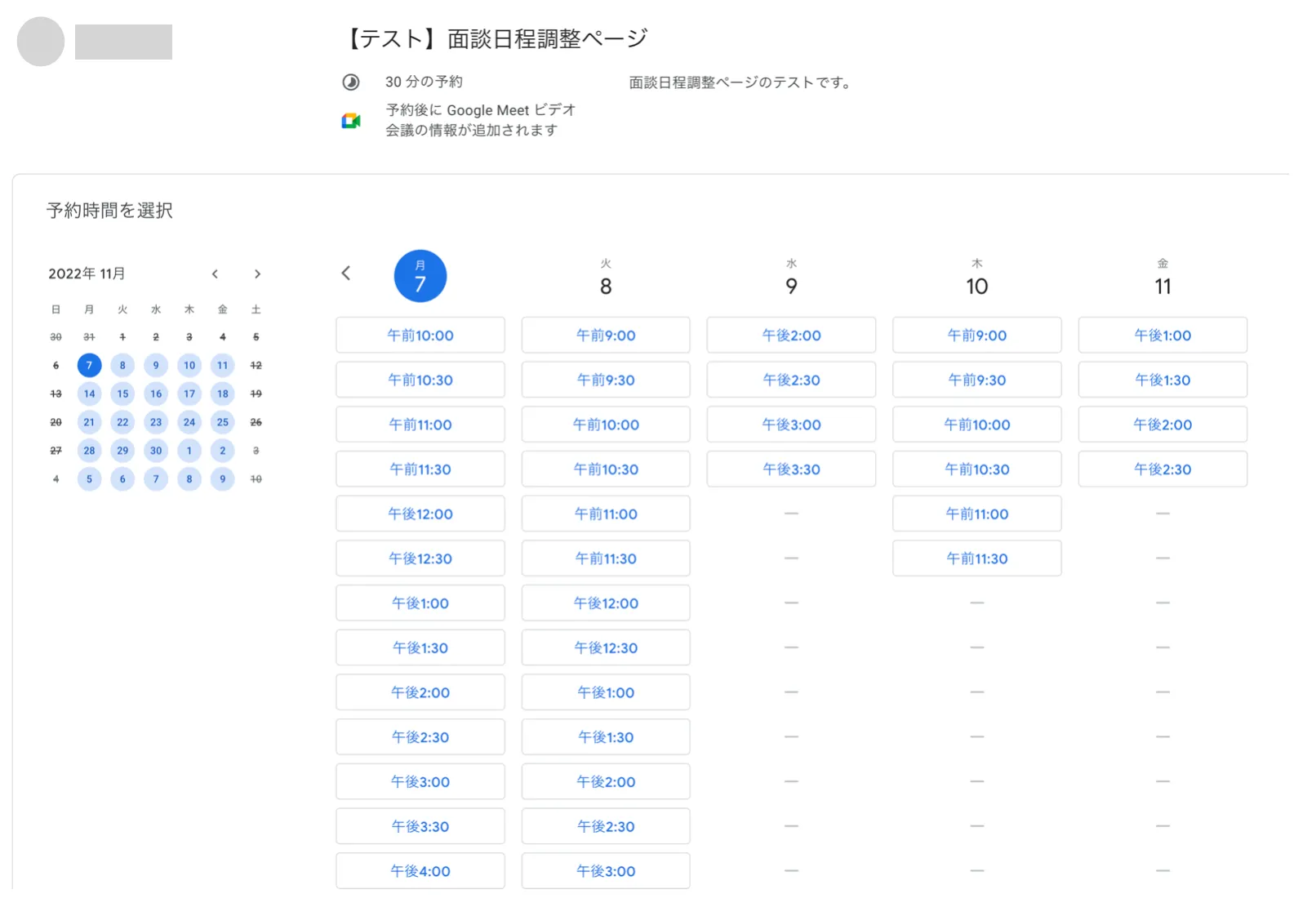The width and height of the screenshot is (1316, 903).
Task: Book 午後2:00 slot on Friday 11
Action: tap(1163, 425)
